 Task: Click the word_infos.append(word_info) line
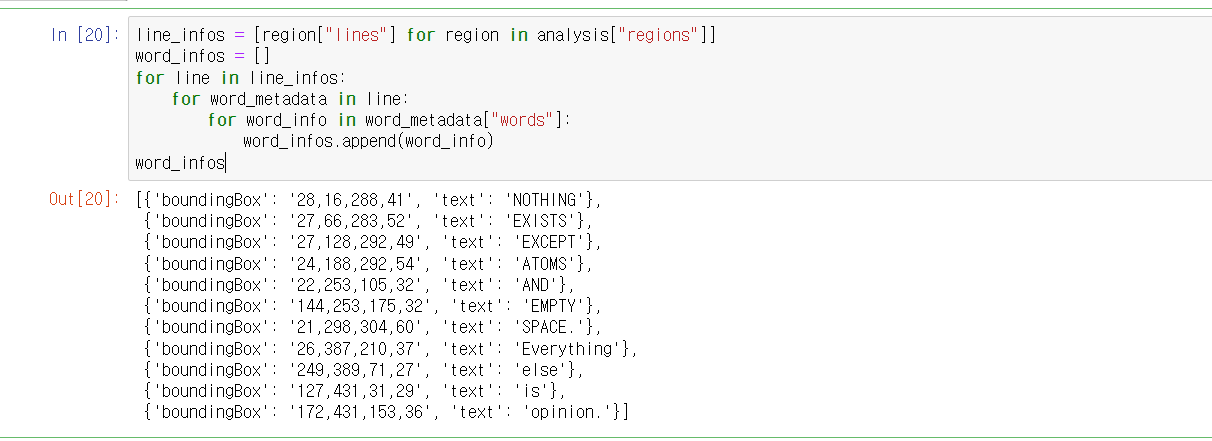pos(368,141)
